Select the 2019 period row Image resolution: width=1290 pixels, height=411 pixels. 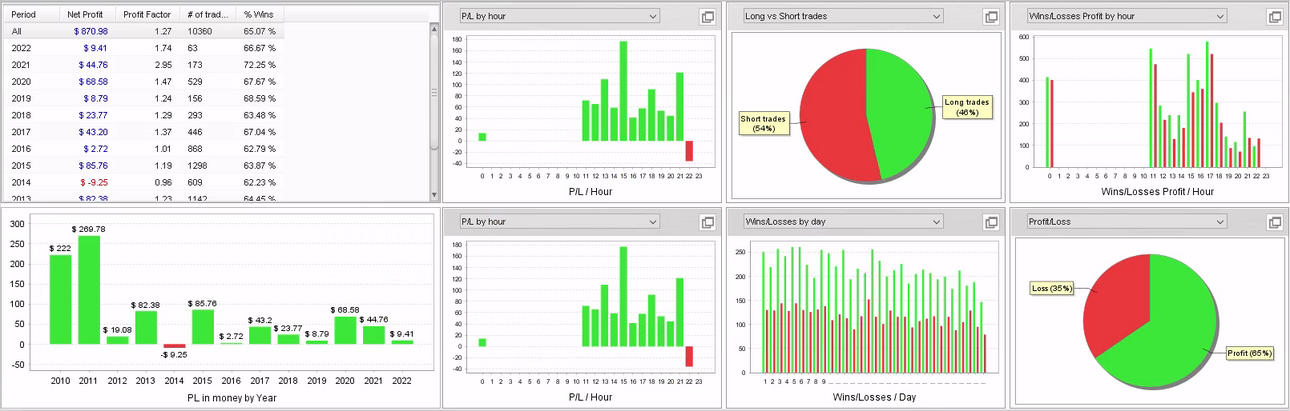(x=145, y=98)
